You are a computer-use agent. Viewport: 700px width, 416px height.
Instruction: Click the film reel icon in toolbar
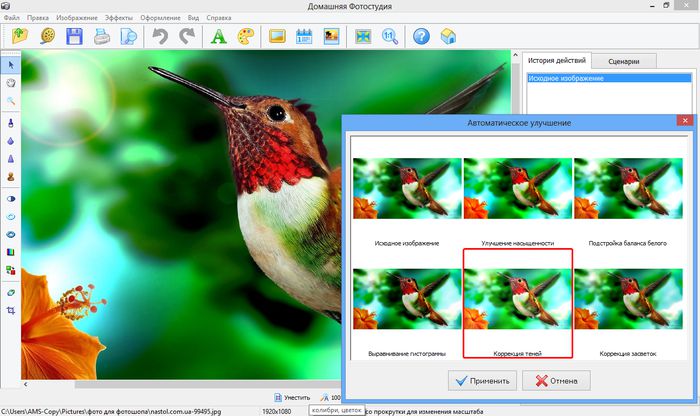coord(47,36)
